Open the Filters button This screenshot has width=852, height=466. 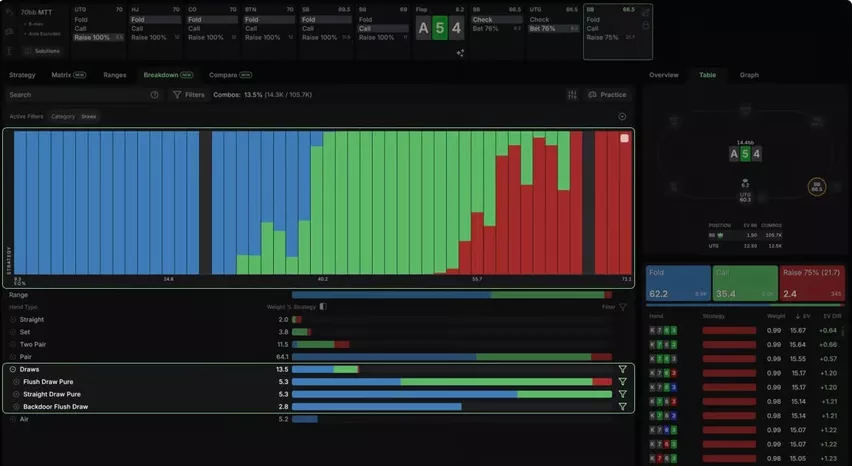189,95
